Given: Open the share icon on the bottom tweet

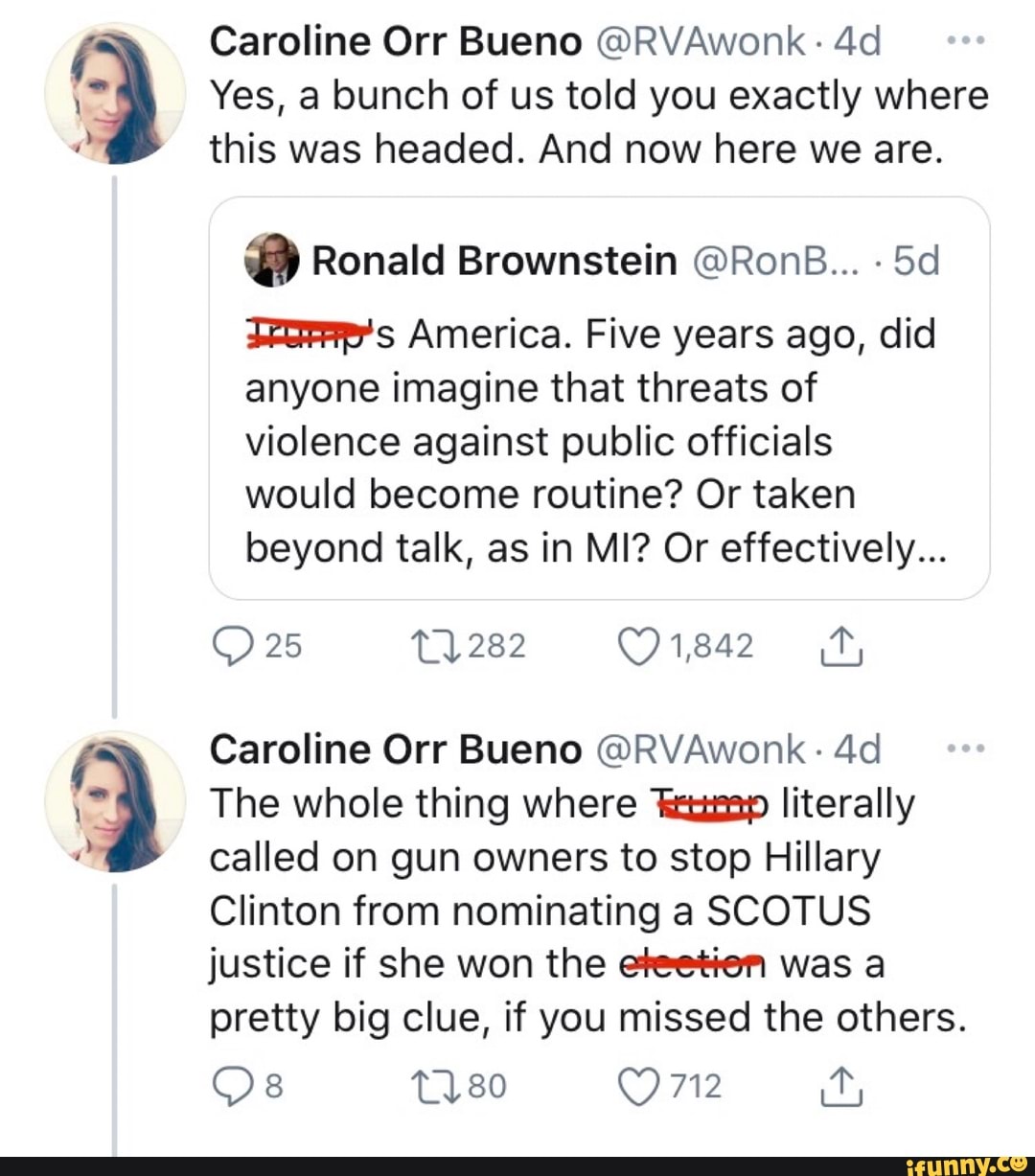Looking at the screenshot, I should click(841, 1084).
